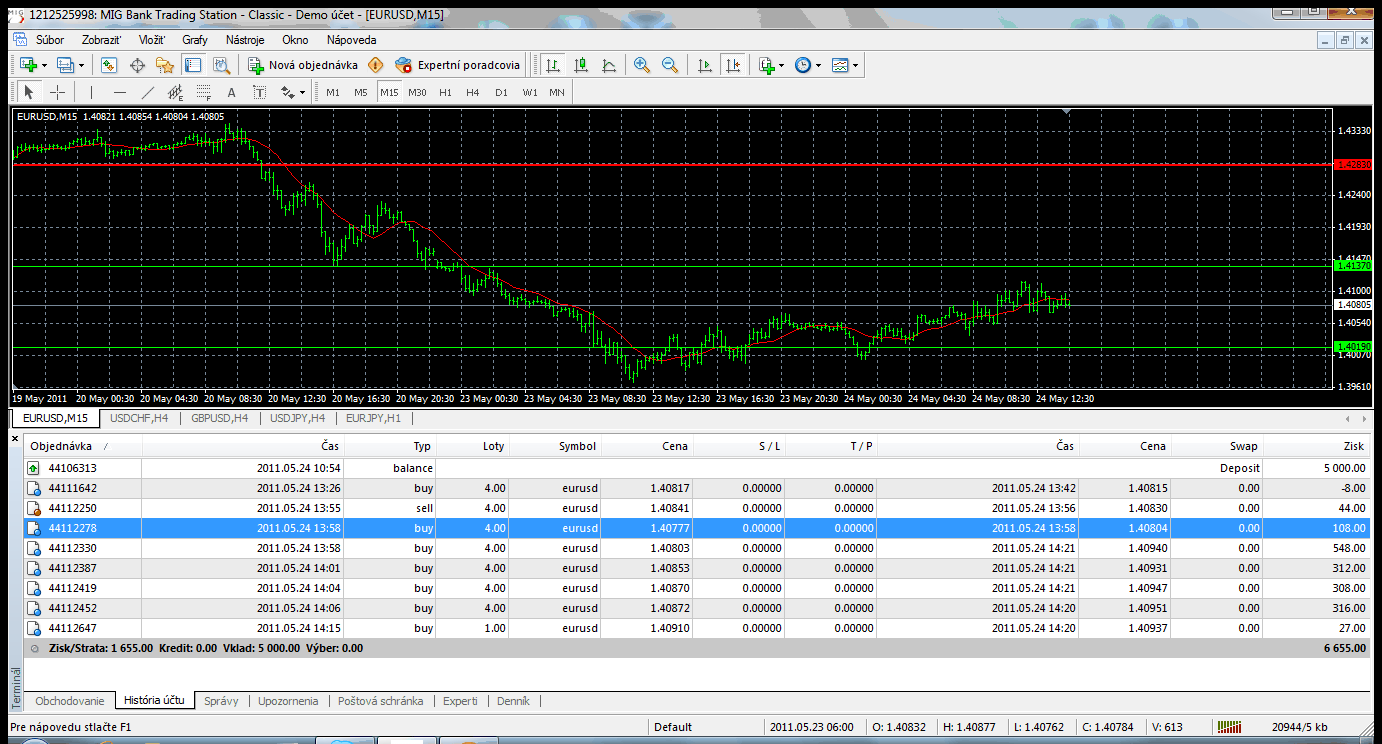Image resolution: width=1382 pixels, height=744 pixels.
Task: Select the line chart display icon
Action: click(609, 65)
